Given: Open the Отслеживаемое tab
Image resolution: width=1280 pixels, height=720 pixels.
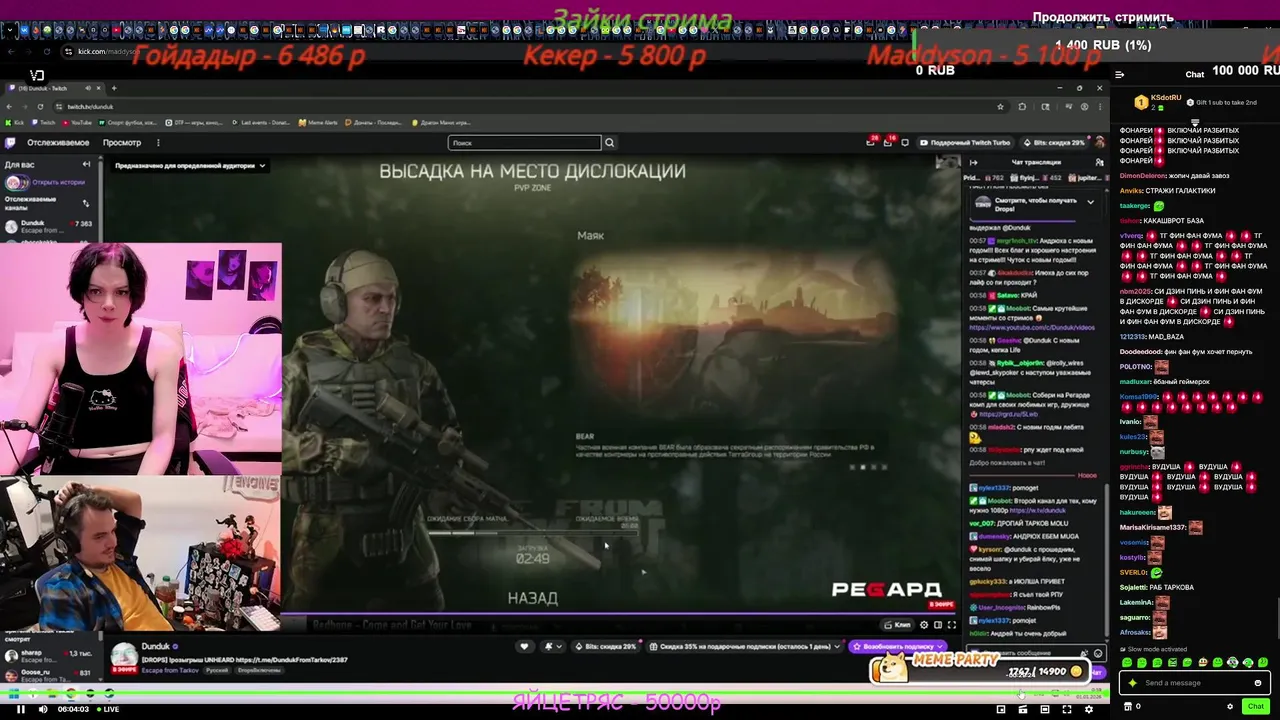Looking at the screenshot, I should [x=58, y=143].
